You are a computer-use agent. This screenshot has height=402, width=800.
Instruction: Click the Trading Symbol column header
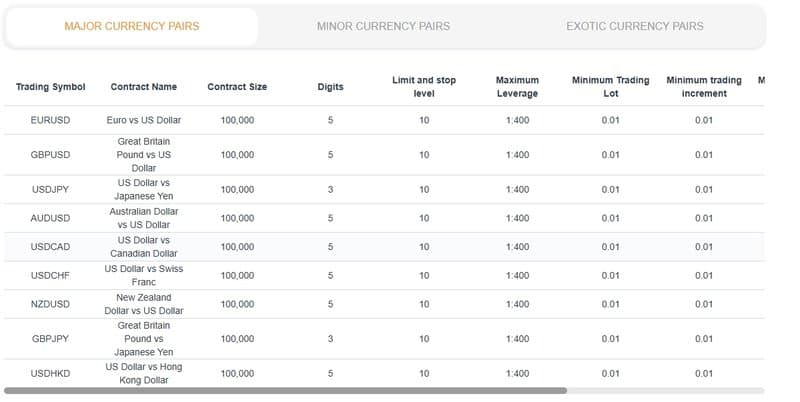[51, 87]
